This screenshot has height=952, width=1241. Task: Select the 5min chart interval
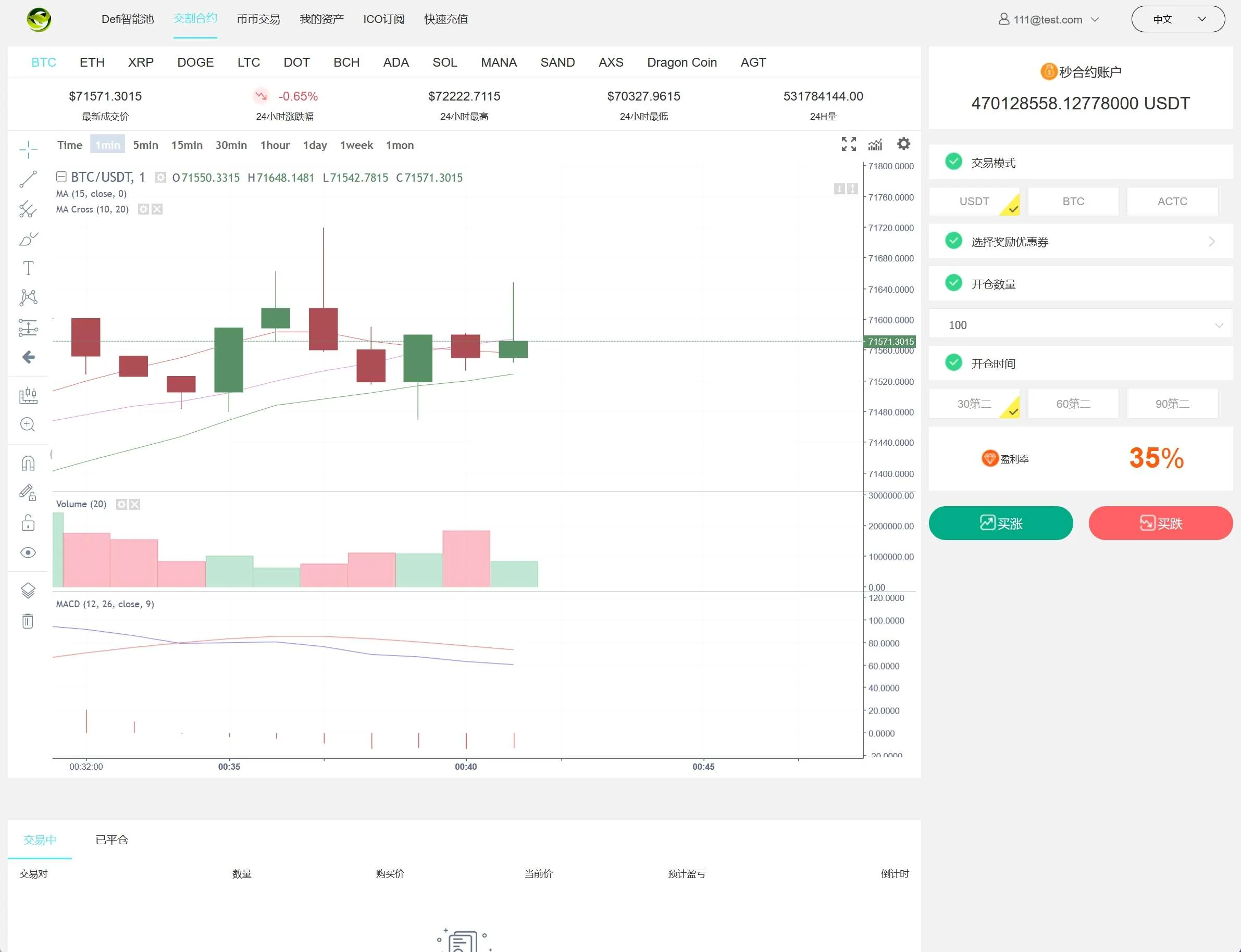tap(145, 145)
